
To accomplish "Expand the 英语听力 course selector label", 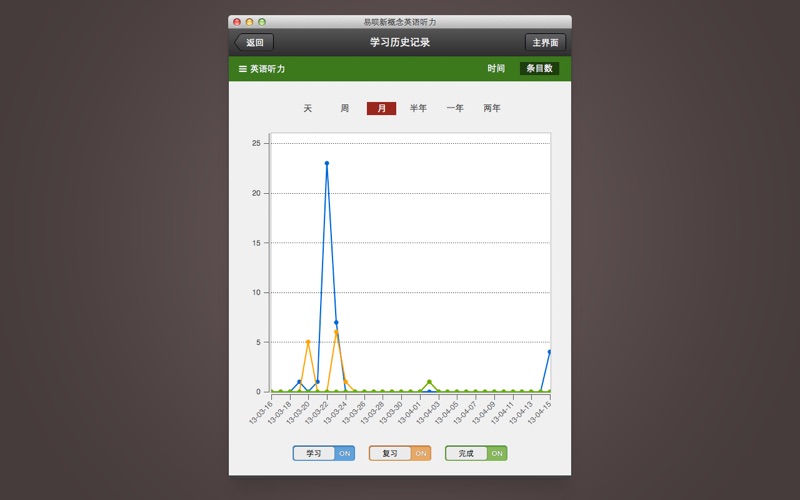I will (x=268, y=69).
